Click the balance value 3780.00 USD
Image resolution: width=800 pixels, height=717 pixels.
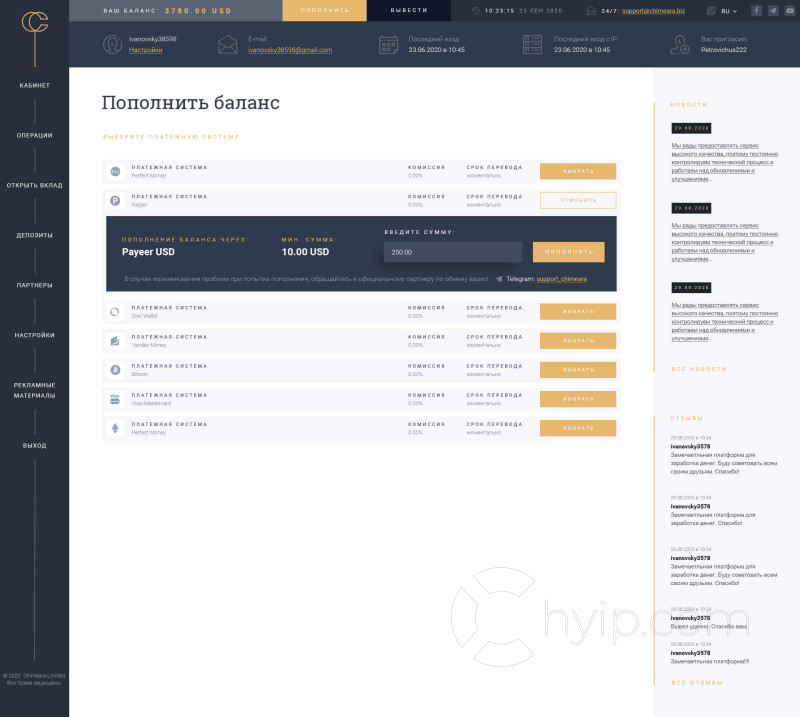point(198,11)
